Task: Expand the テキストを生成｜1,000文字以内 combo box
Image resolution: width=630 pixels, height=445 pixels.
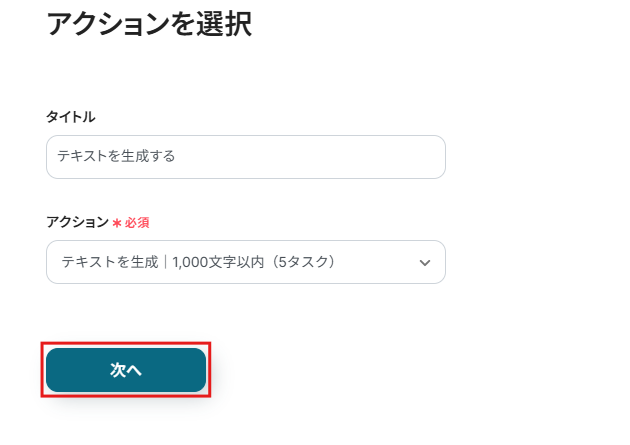Action: (x=245, y=262)
